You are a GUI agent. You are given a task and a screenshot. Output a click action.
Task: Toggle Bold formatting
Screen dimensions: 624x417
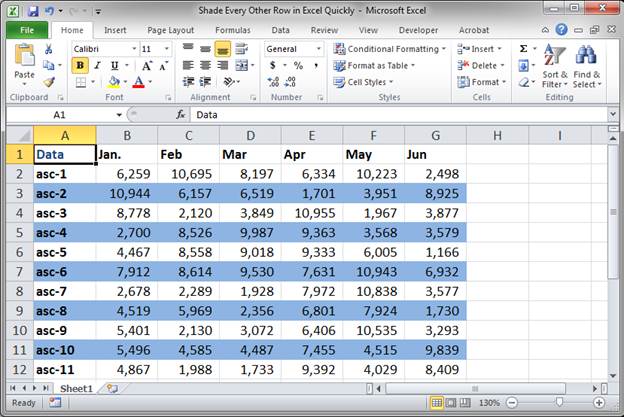80,65
